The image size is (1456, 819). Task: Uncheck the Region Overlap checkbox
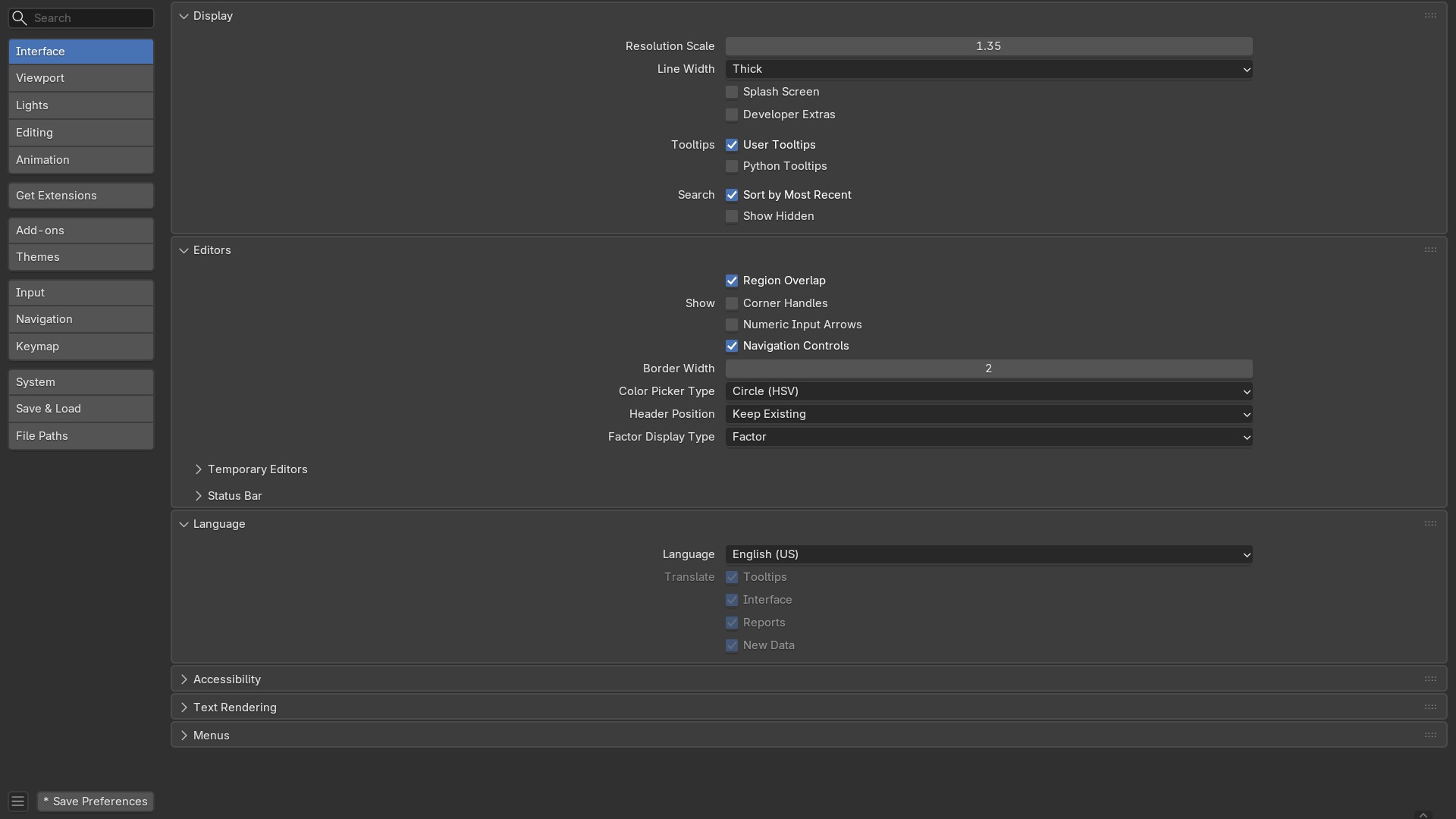732,281
